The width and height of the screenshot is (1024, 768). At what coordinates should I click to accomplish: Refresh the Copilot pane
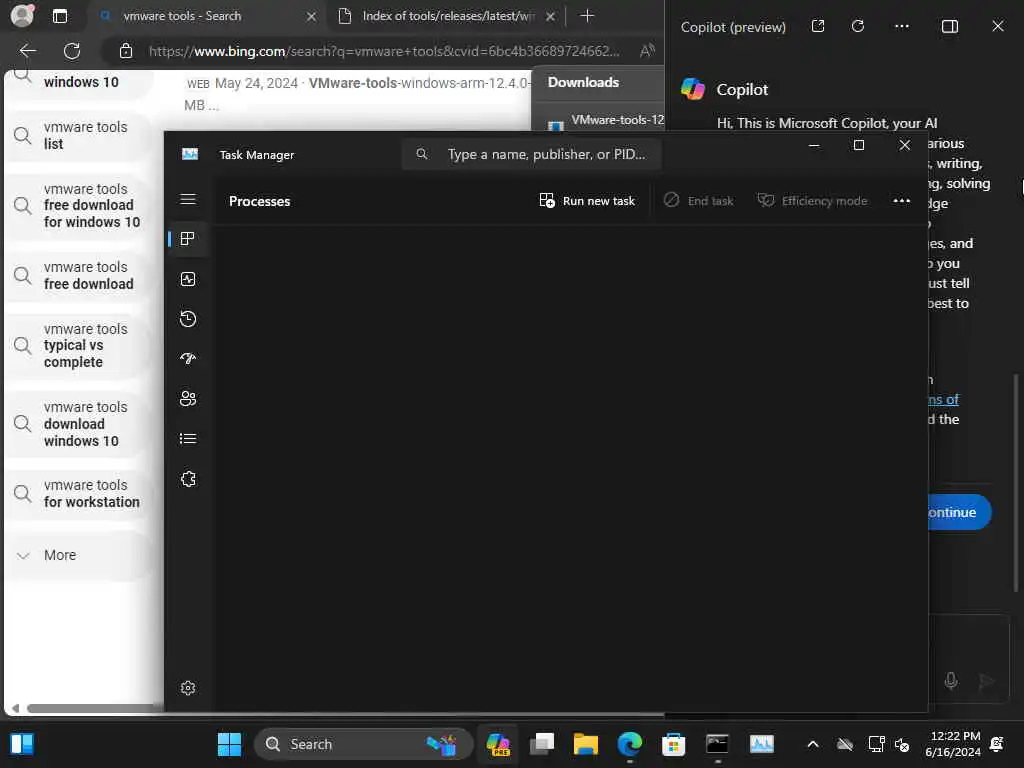click(858, 26)
